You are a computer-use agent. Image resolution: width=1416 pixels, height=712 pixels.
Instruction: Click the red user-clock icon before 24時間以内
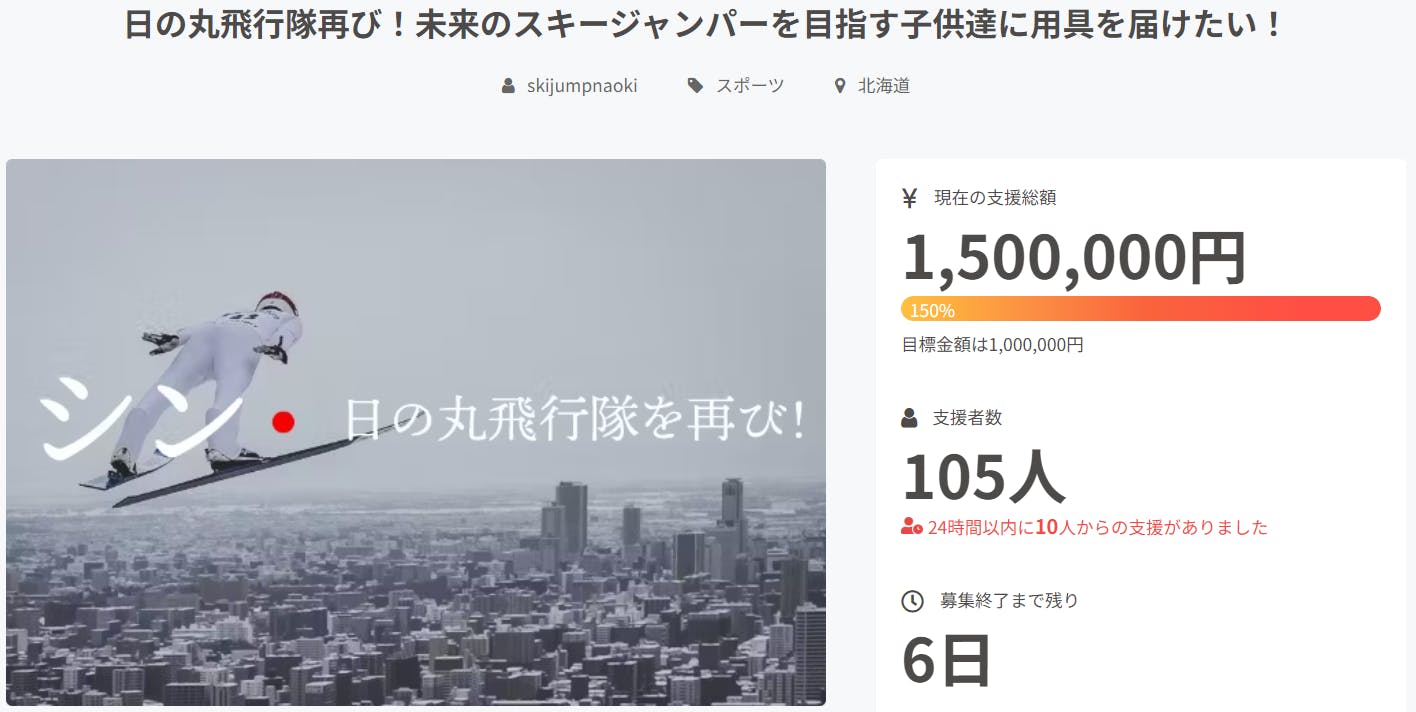[x=911, y=526]
